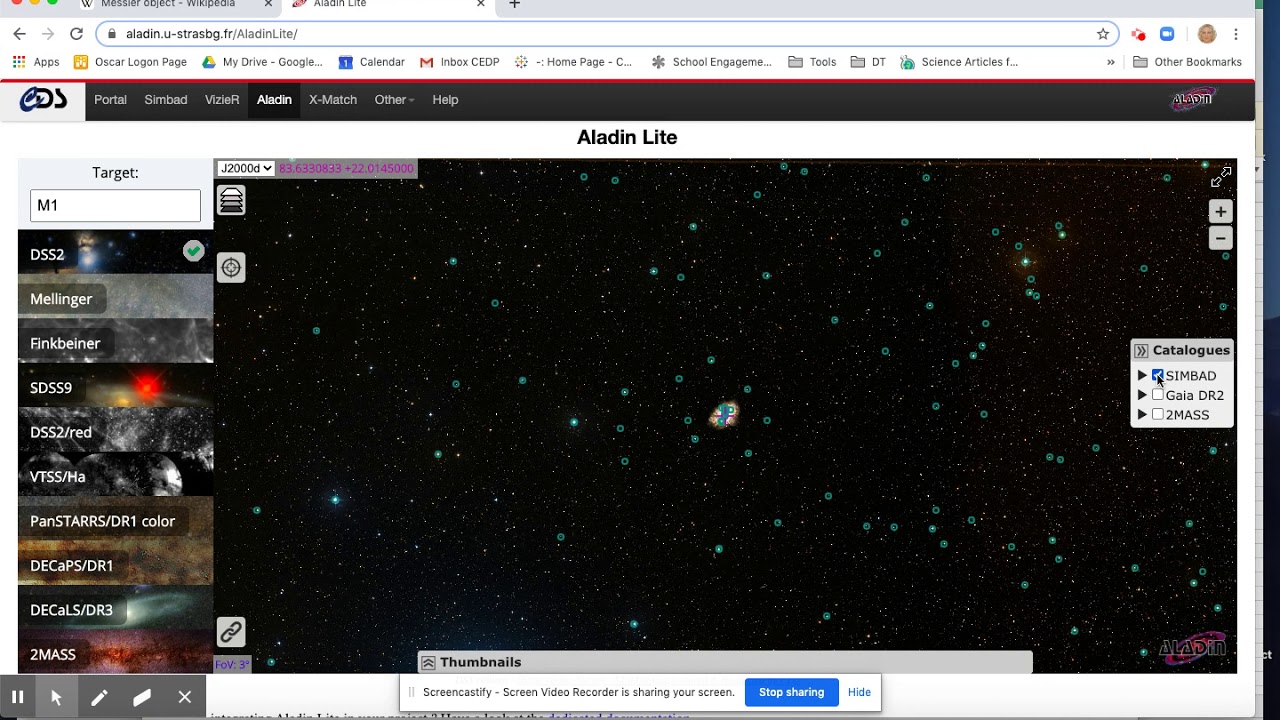Click Stop sharing button

click(x=791, y=692)
